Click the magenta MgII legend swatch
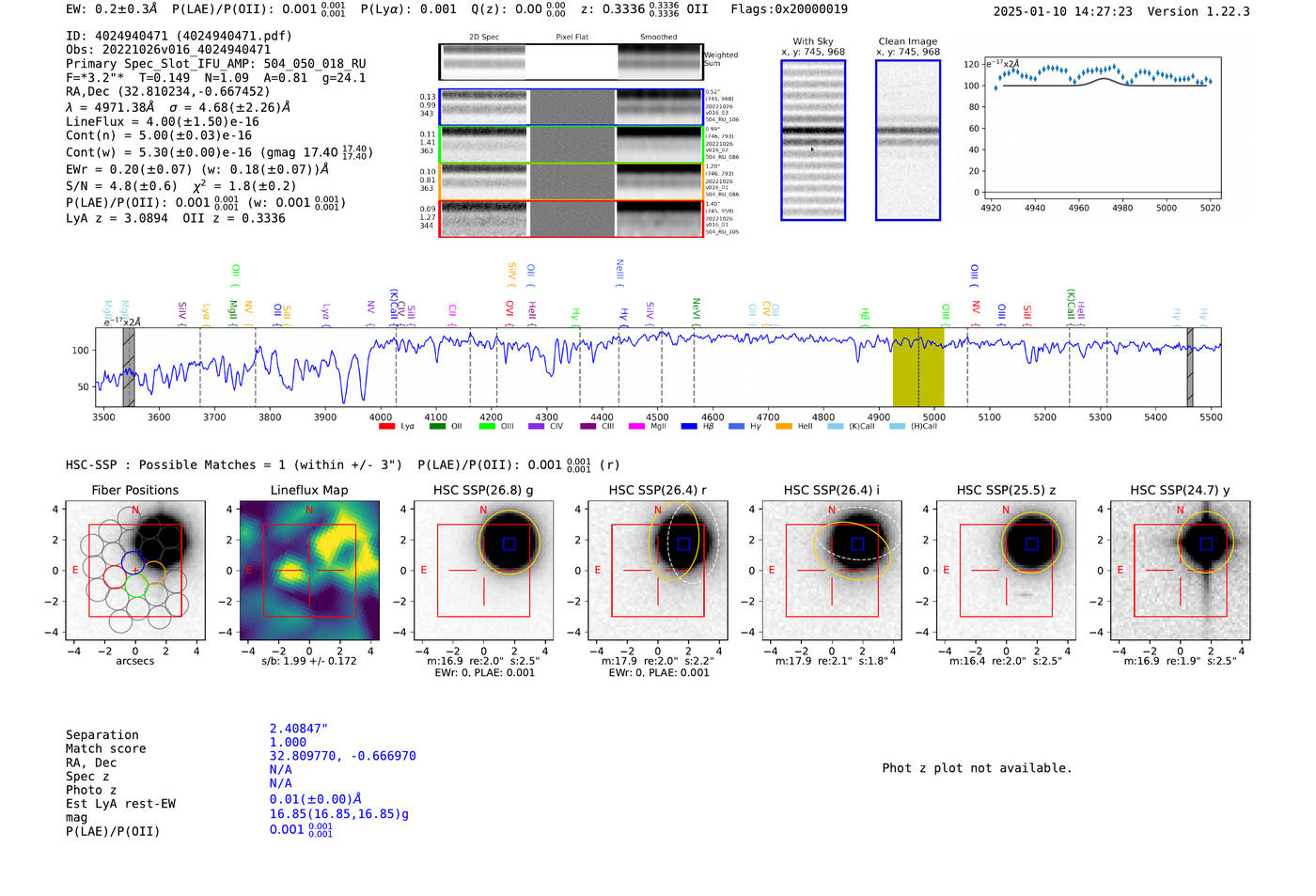 [x=636, y=427]
